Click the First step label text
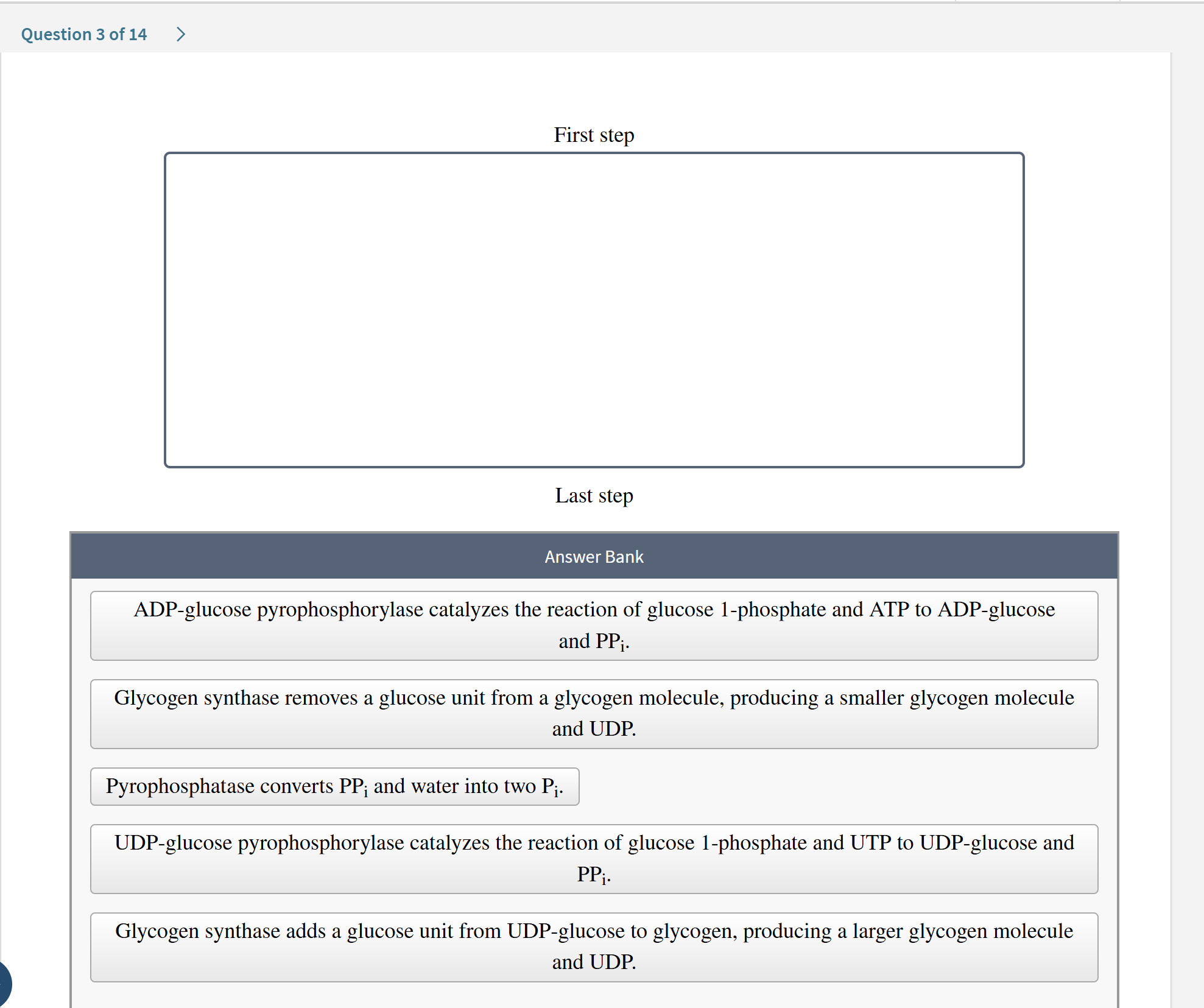1204x1008 pixels. click(594, 135)
